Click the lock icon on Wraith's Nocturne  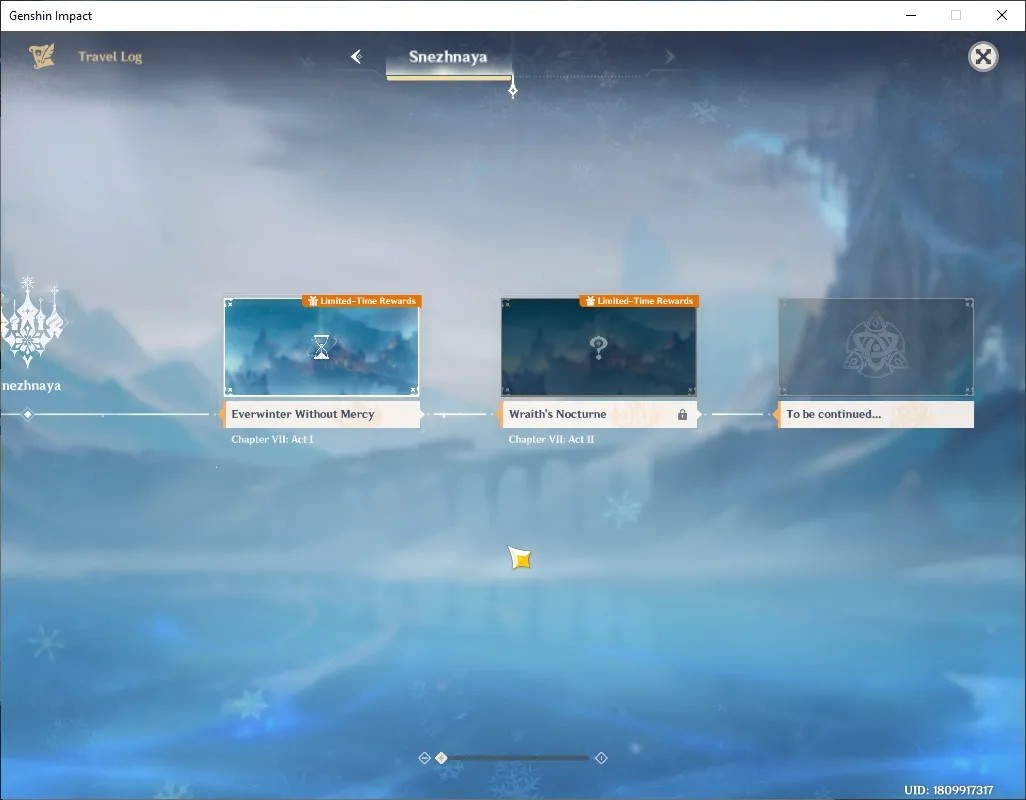coord(682,415)
